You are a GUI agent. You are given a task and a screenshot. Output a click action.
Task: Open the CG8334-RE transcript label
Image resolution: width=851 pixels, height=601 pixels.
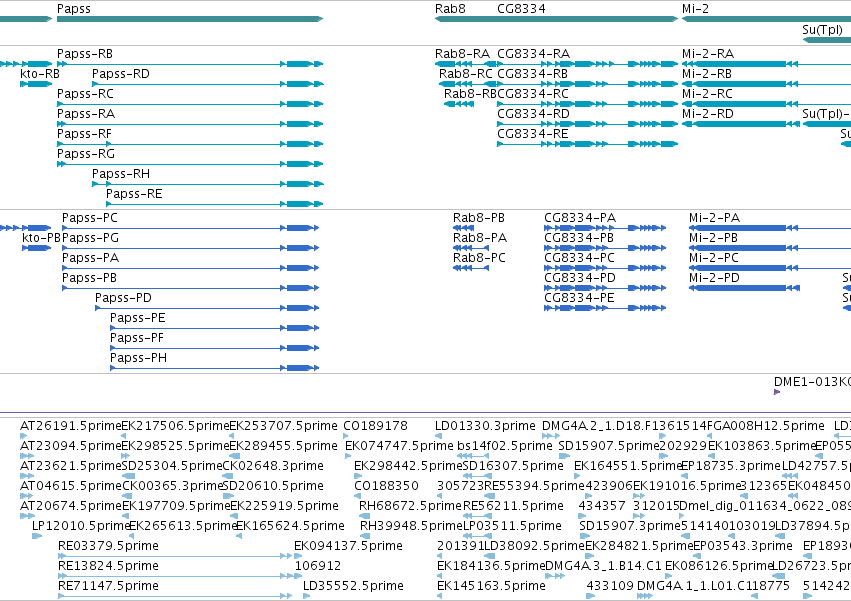click(x=532, y=134)
